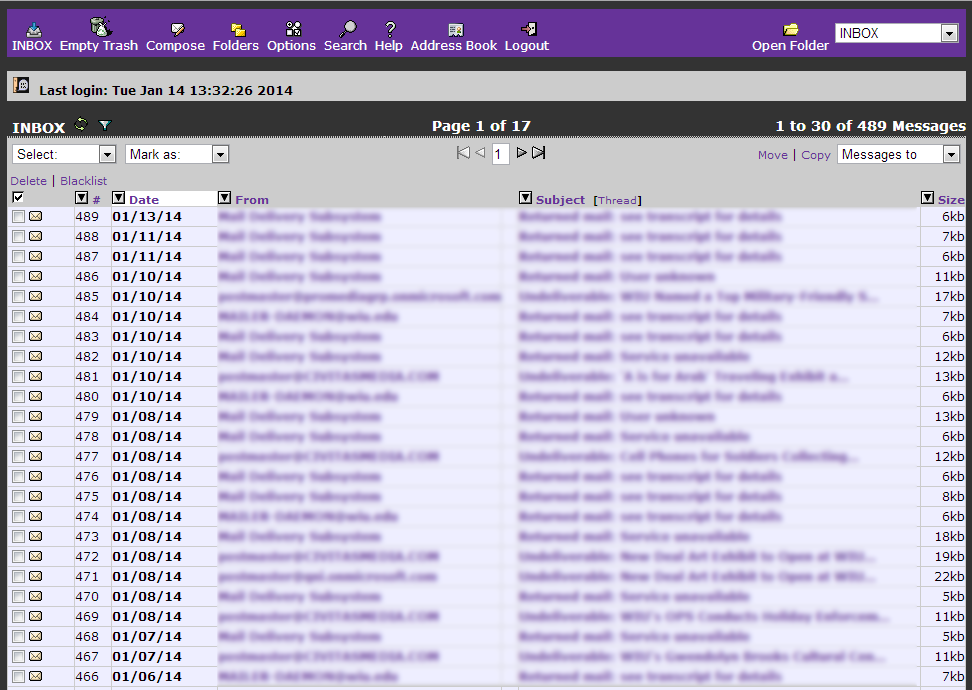Expand the Select: dropdown
The width and height of the screenshot is (972, 690).
pyautogui.click(x=64, y=154)
